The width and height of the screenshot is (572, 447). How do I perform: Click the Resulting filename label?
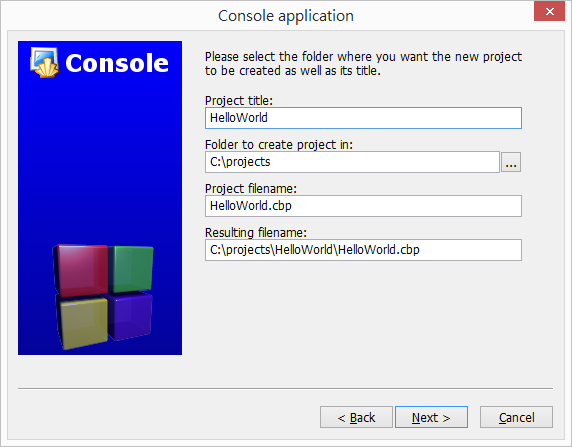[256, 232]
